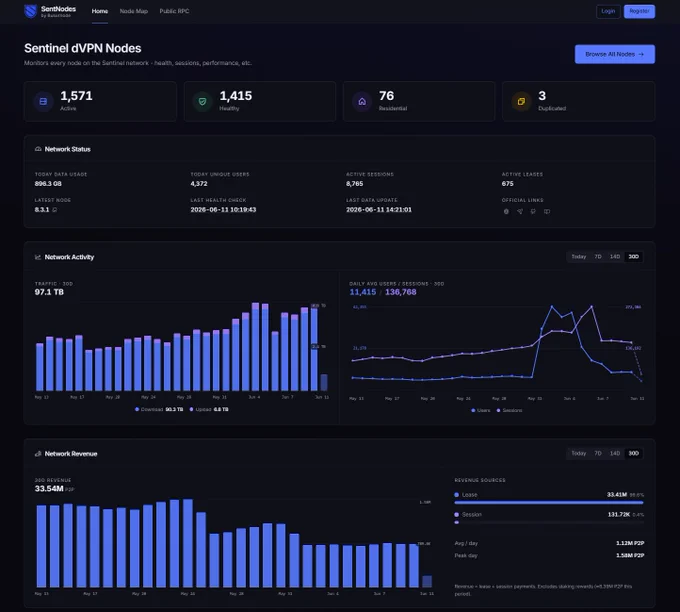This screenshot has height=612, width=680.
Task: Click the Active nodes server icon
Action: coord(43,101)
